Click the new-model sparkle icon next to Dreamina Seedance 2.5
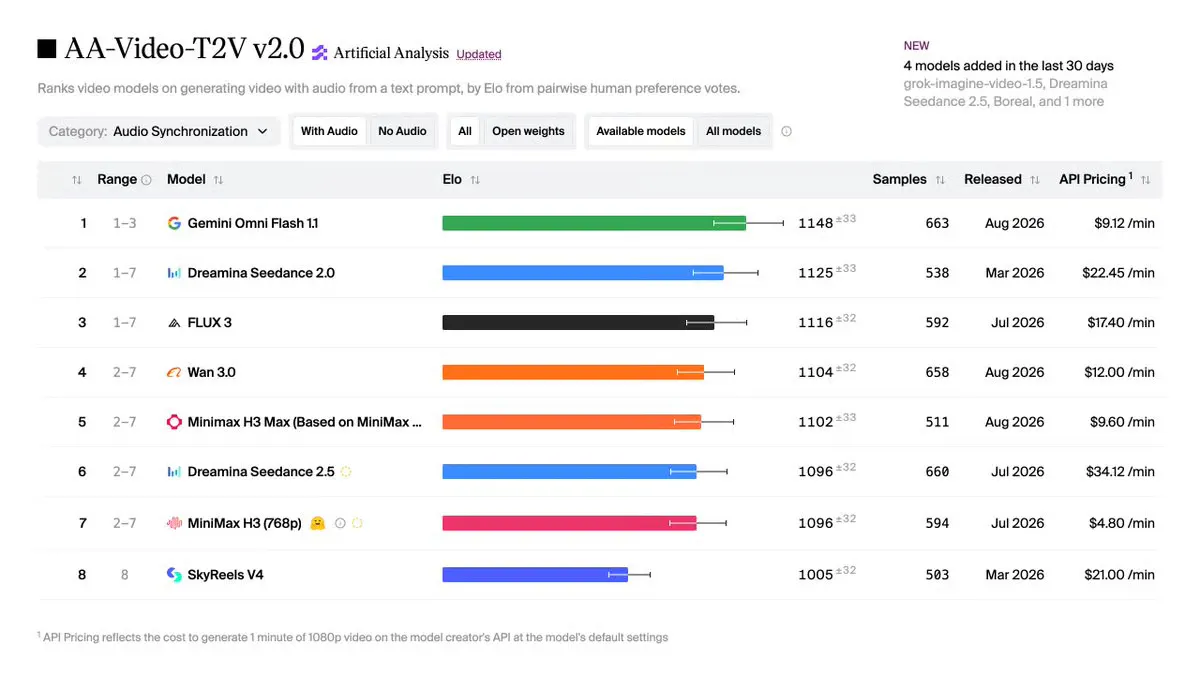 [346, 472]
